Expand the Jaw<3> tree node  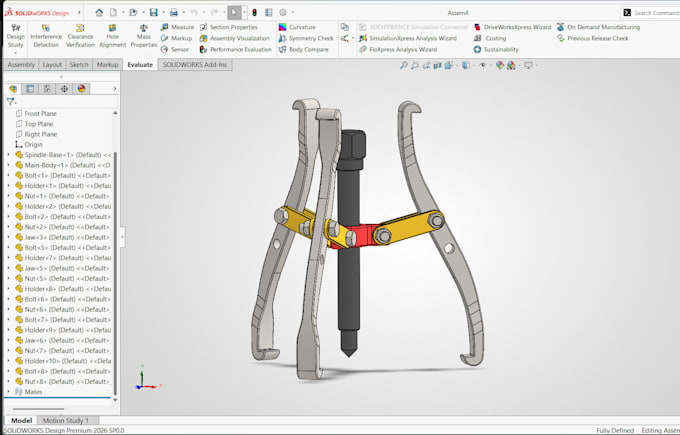pyautogui.click(x=8, y=237)
